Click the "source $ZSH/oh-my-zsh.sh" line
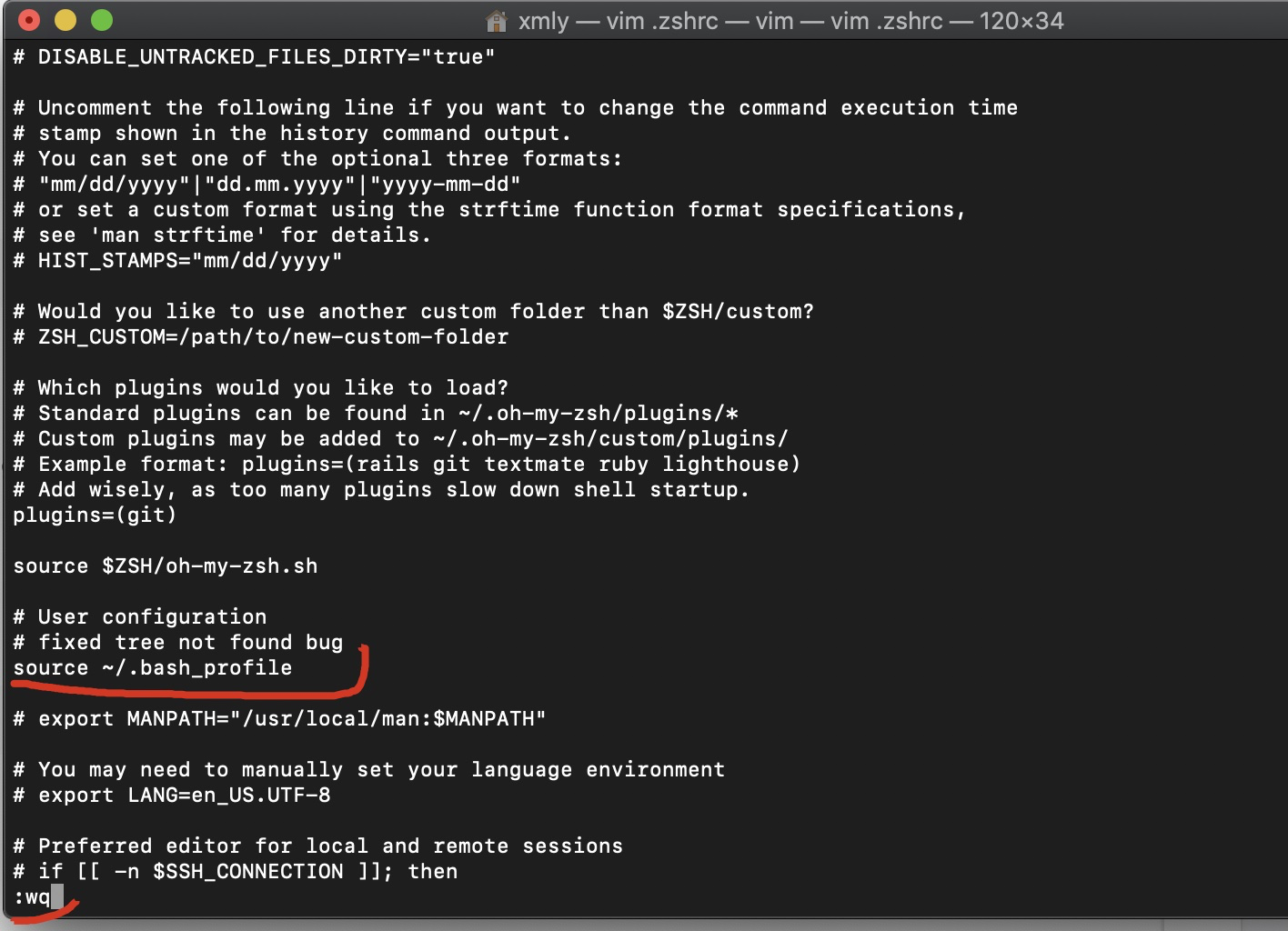This screenshot has height=931, width=1288. click(x=166, y=566)
